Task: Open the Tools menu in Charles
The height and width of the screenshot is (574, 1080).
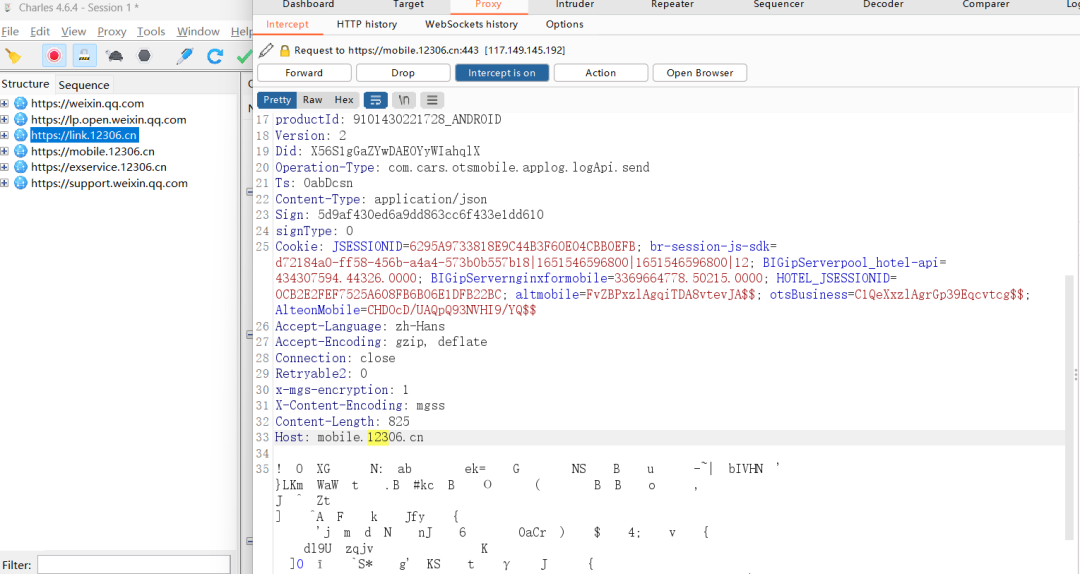Action: 151,32
